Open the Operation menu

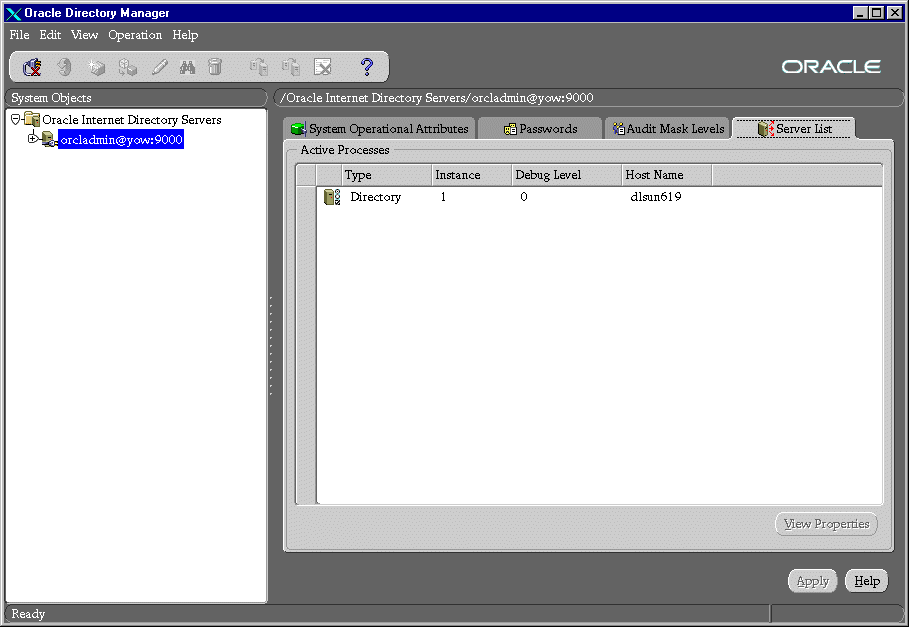(135, 35)
